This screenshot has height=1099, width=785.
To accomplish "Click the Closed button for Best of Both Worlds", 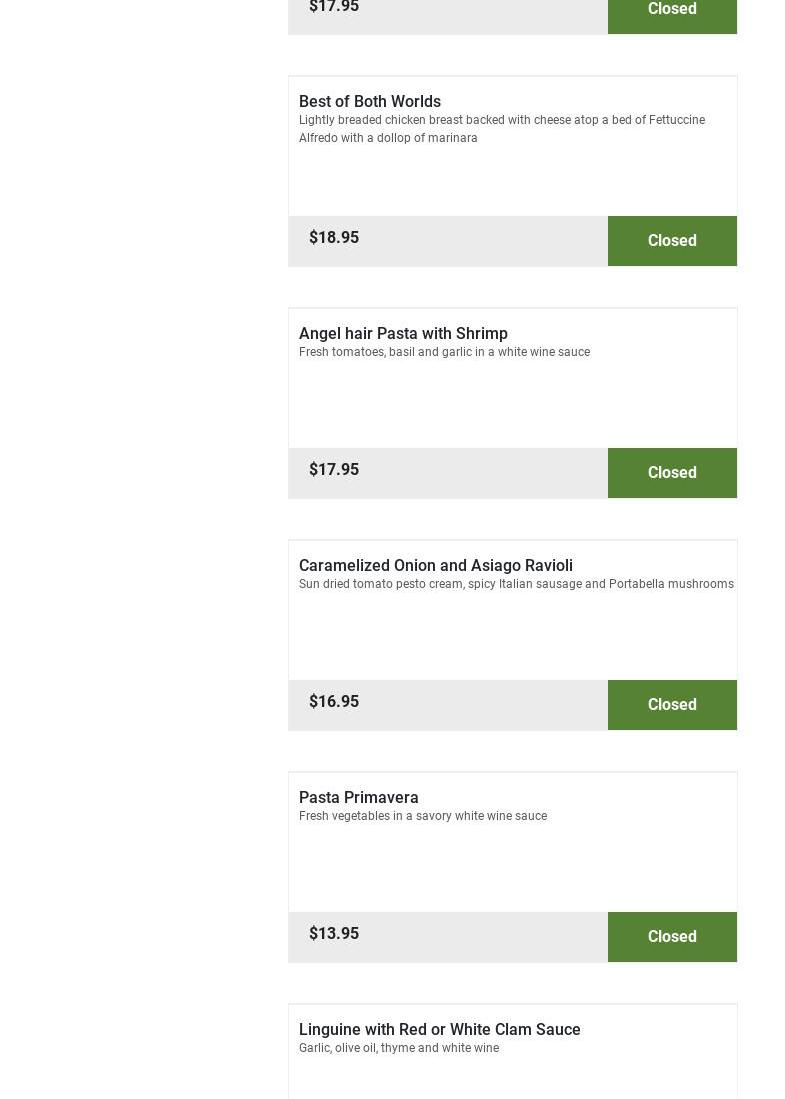I will point(672,241).
